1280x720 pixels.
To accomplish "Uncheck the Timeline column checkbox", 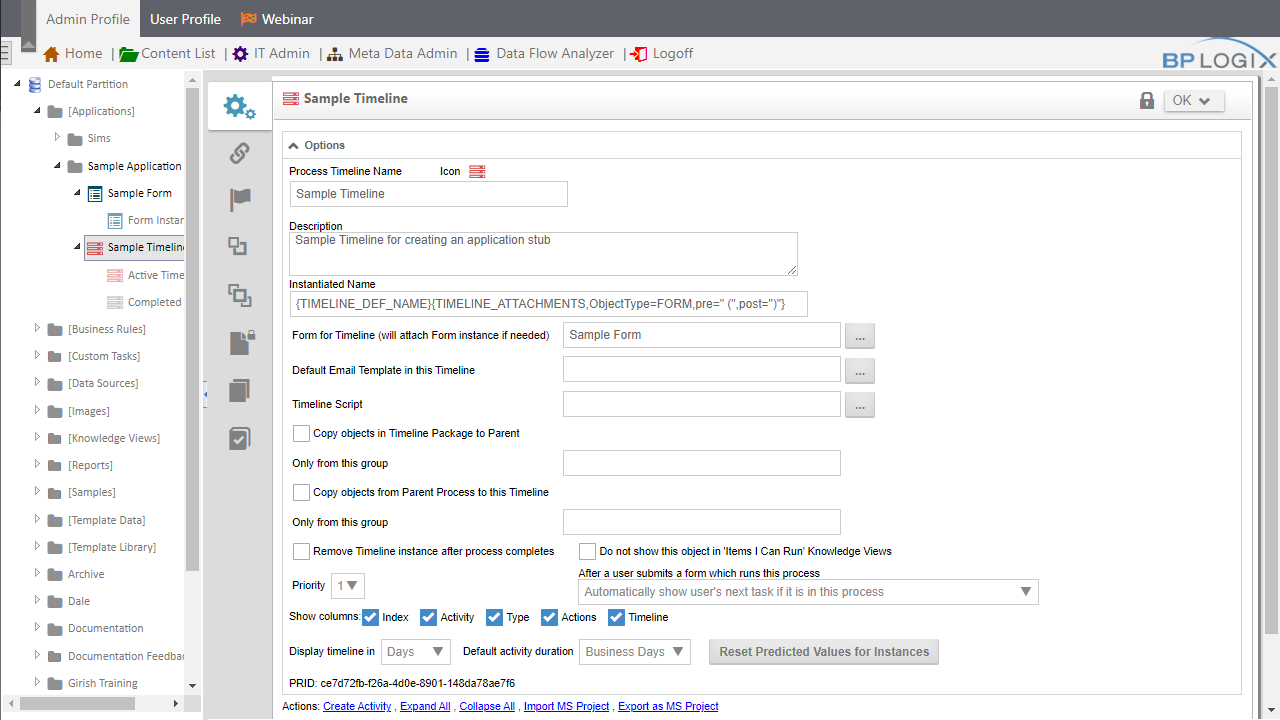I will 616,617.
